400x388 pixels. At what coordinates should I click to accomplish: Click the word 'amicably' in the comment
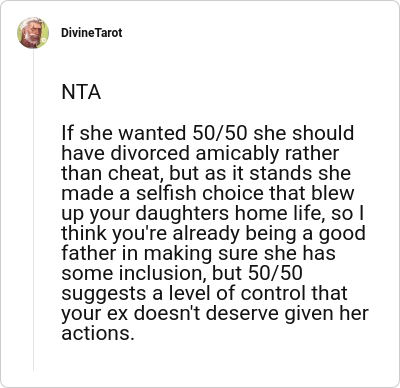tap(237, 153)
